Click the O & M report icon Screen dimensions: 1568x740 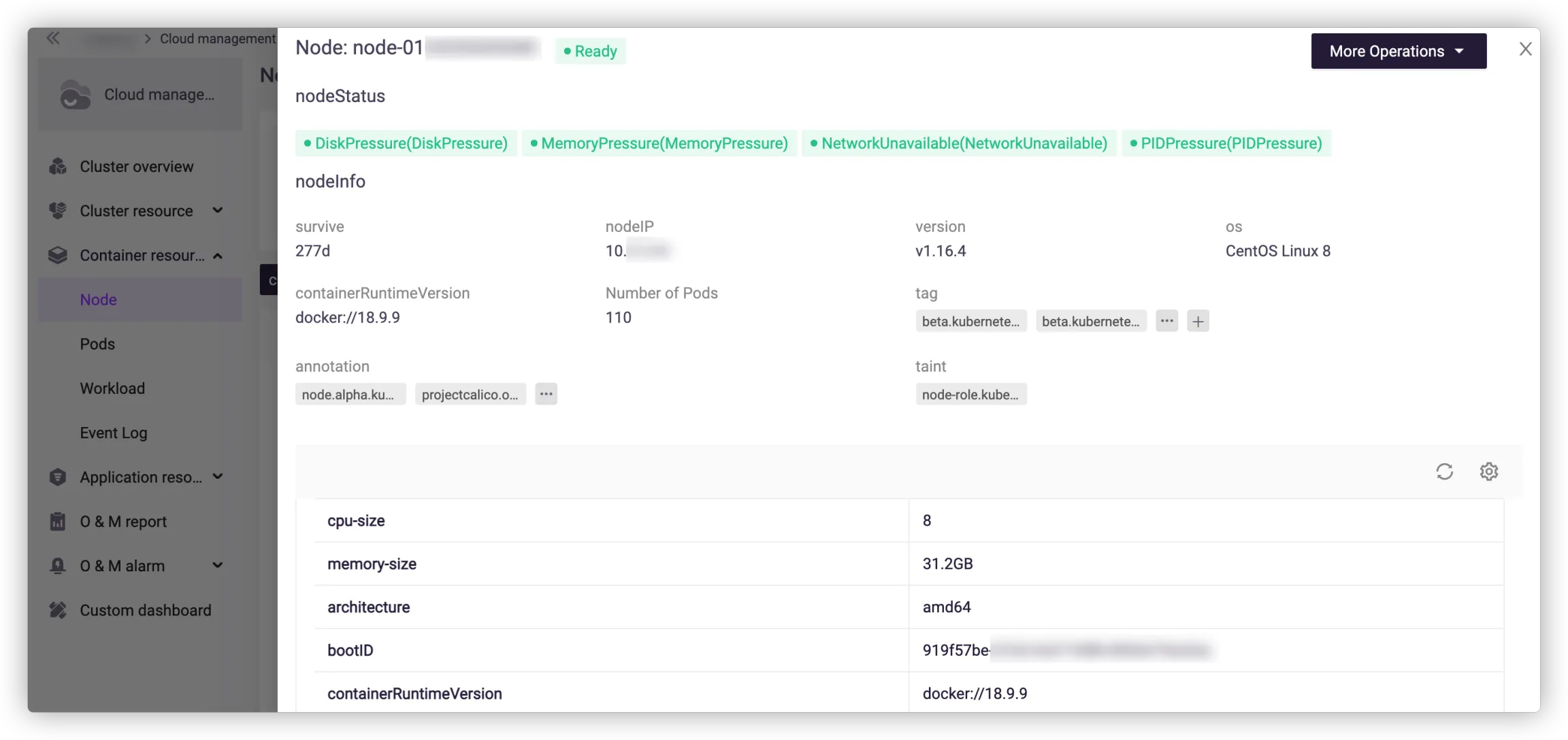click(58, 522)
